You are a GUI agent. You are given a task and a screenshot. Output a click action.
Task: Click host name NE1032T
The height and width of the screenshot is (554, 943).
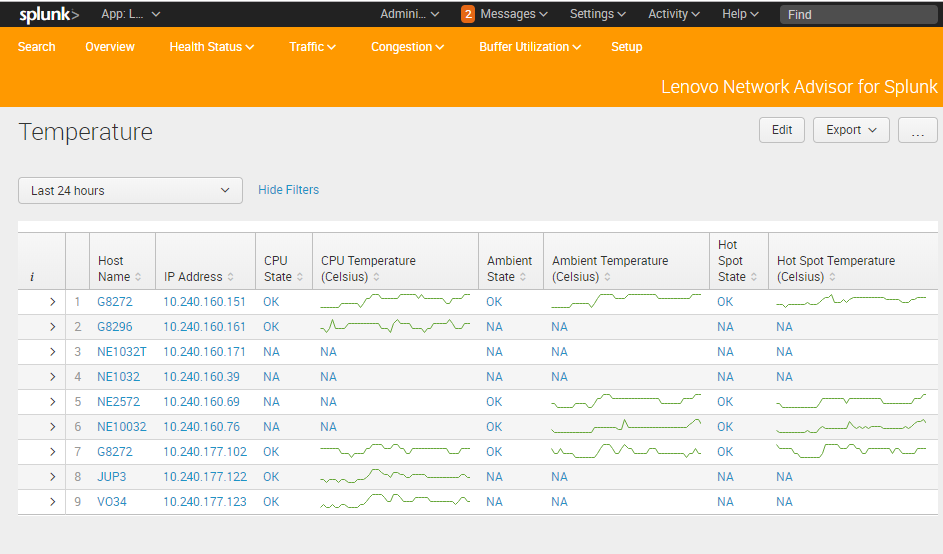pyautogui.click(x=121, y=352)
